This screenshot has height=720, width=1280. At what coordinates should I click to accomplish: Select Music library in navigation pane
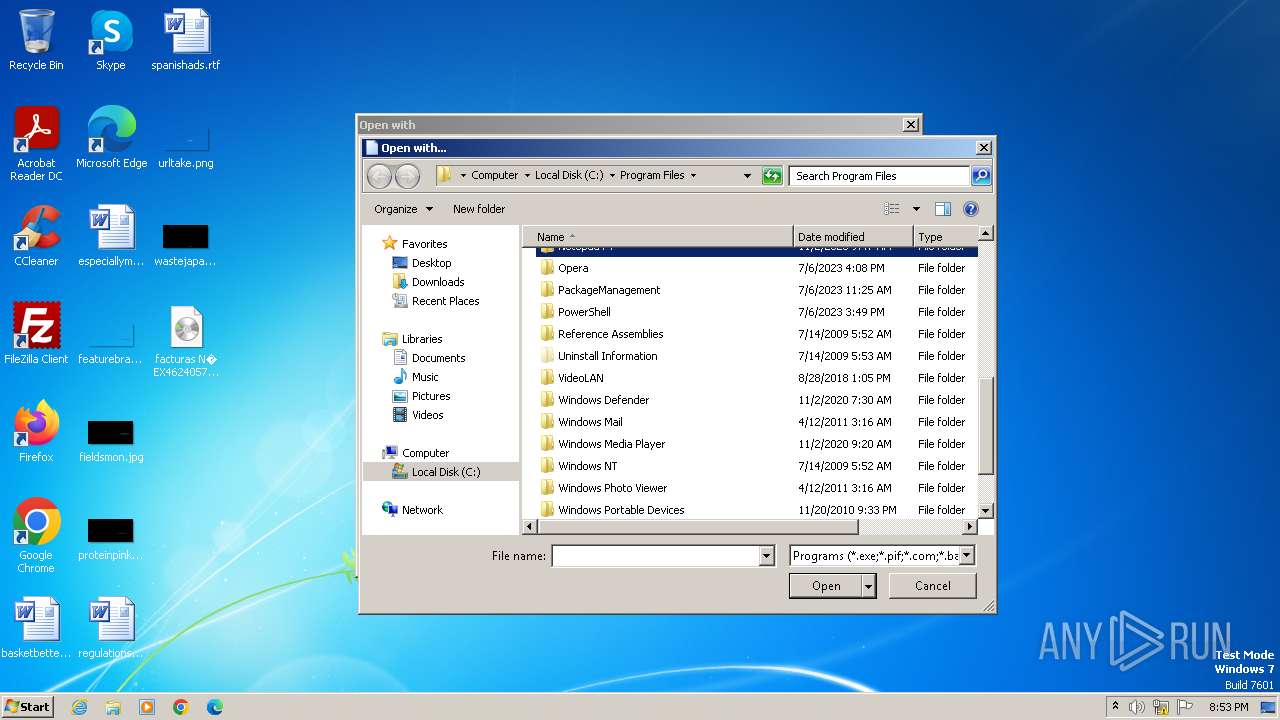tap(425, 377)
